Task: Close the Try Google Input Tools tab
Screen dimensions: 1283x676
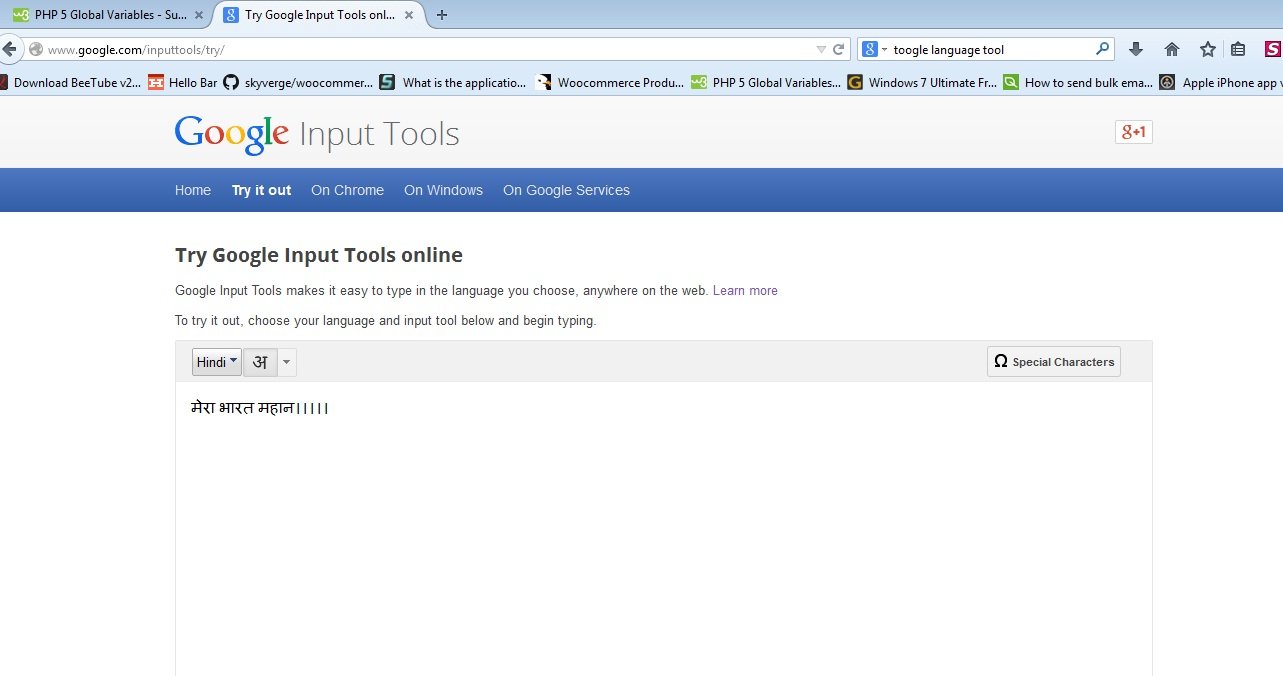Action: point(409,15)
